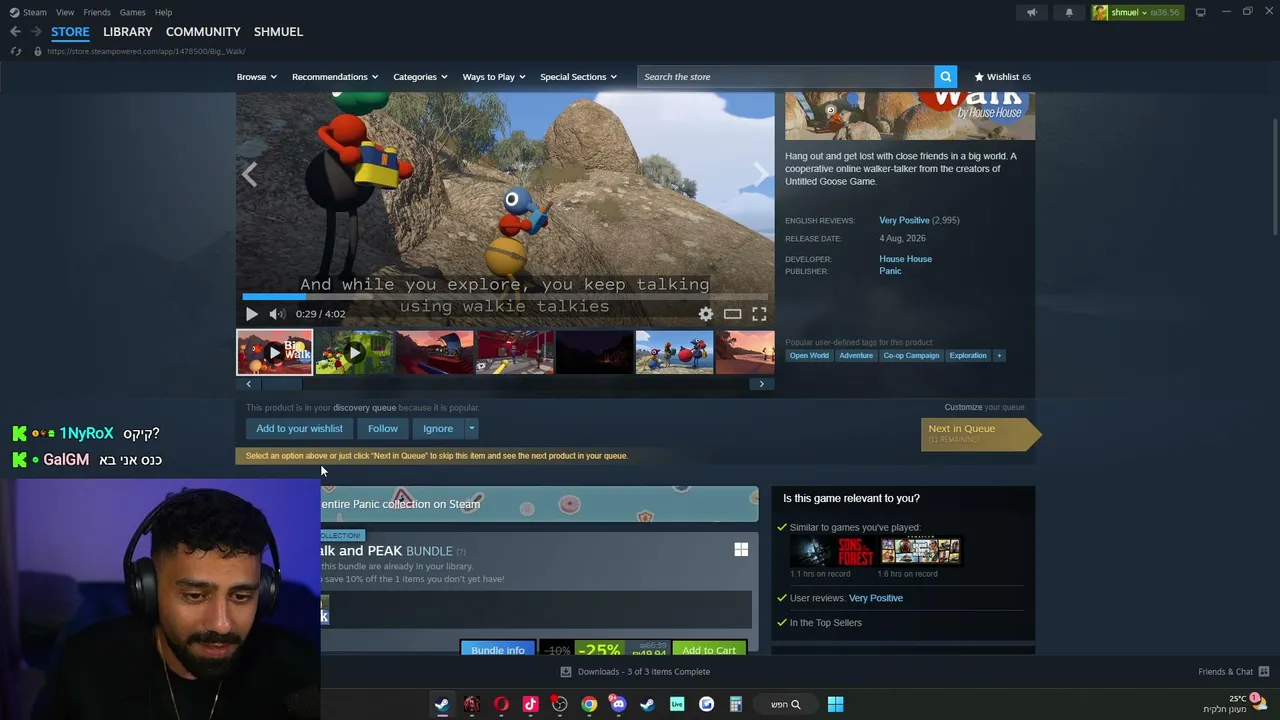Open the SHMUEL profile tab

tap(278, 32)
